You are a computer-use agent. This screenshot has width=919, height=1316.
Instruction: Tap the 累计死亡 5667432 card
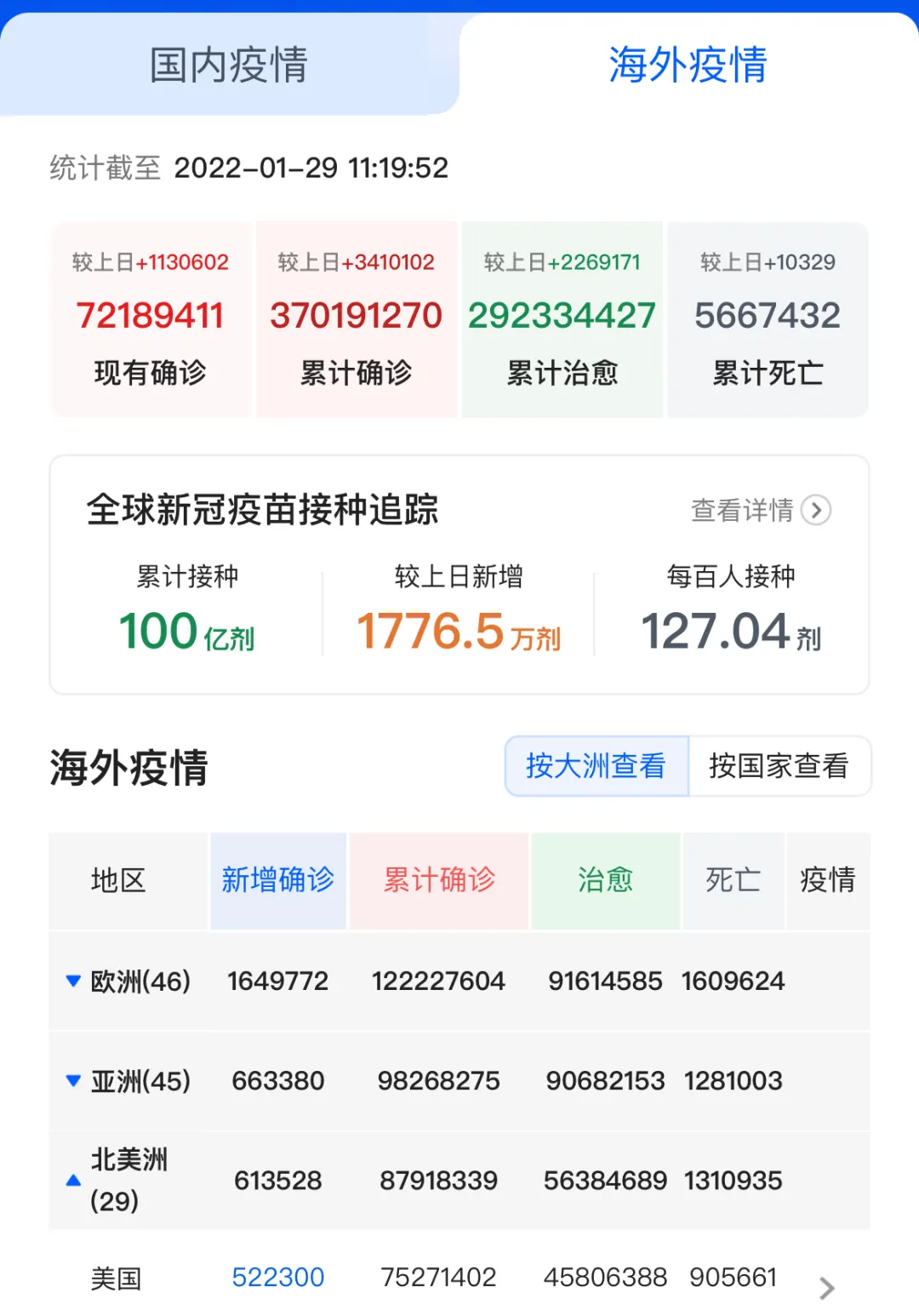[768, 319]
